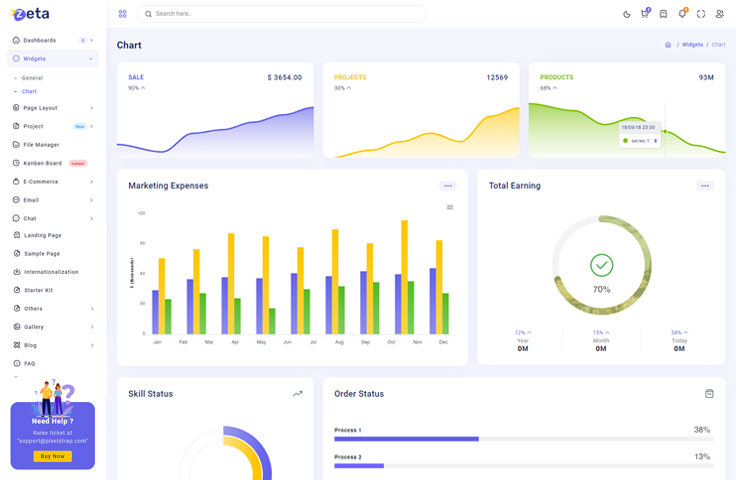736x480 pixels.
Task: Go to Widgets breadcrumb link
Action: (x=692, y=45)
